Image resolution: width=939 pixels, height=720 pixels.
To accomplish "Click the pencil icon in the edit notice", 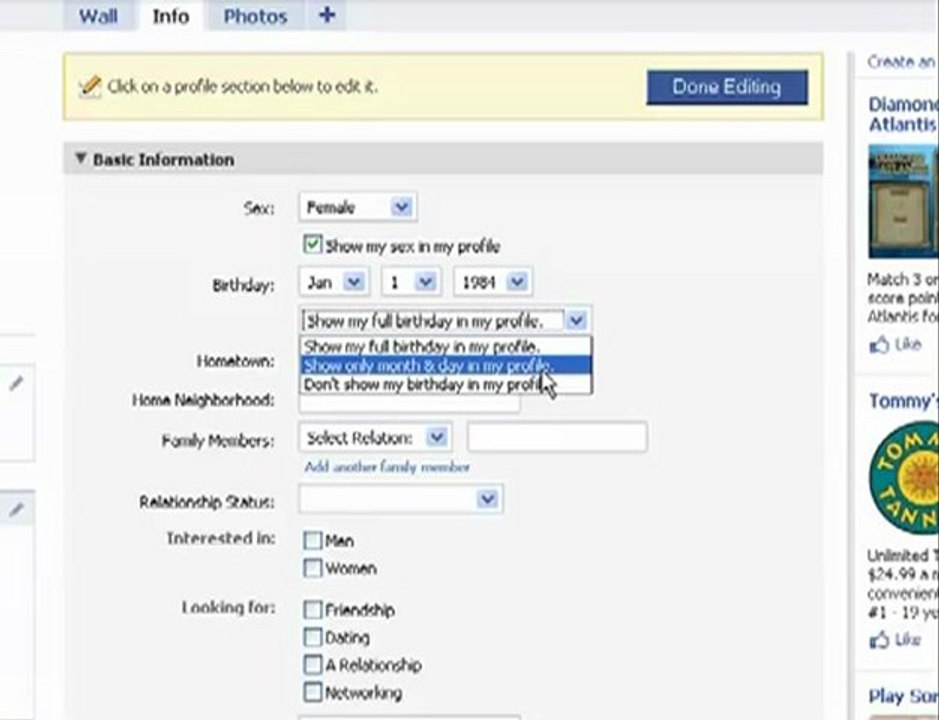I will pos(90,87).
